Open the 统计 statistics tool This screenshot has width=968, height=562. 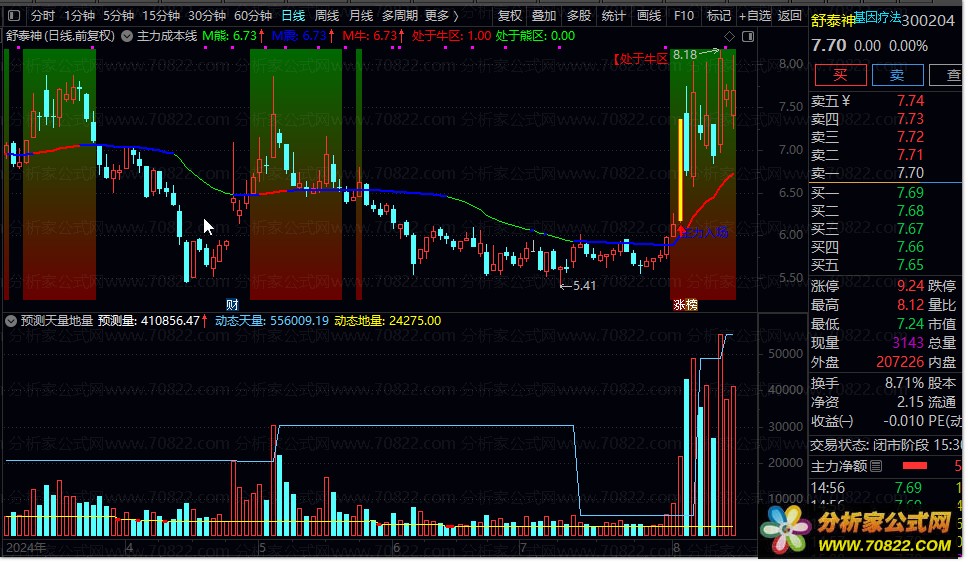(613, 15)
